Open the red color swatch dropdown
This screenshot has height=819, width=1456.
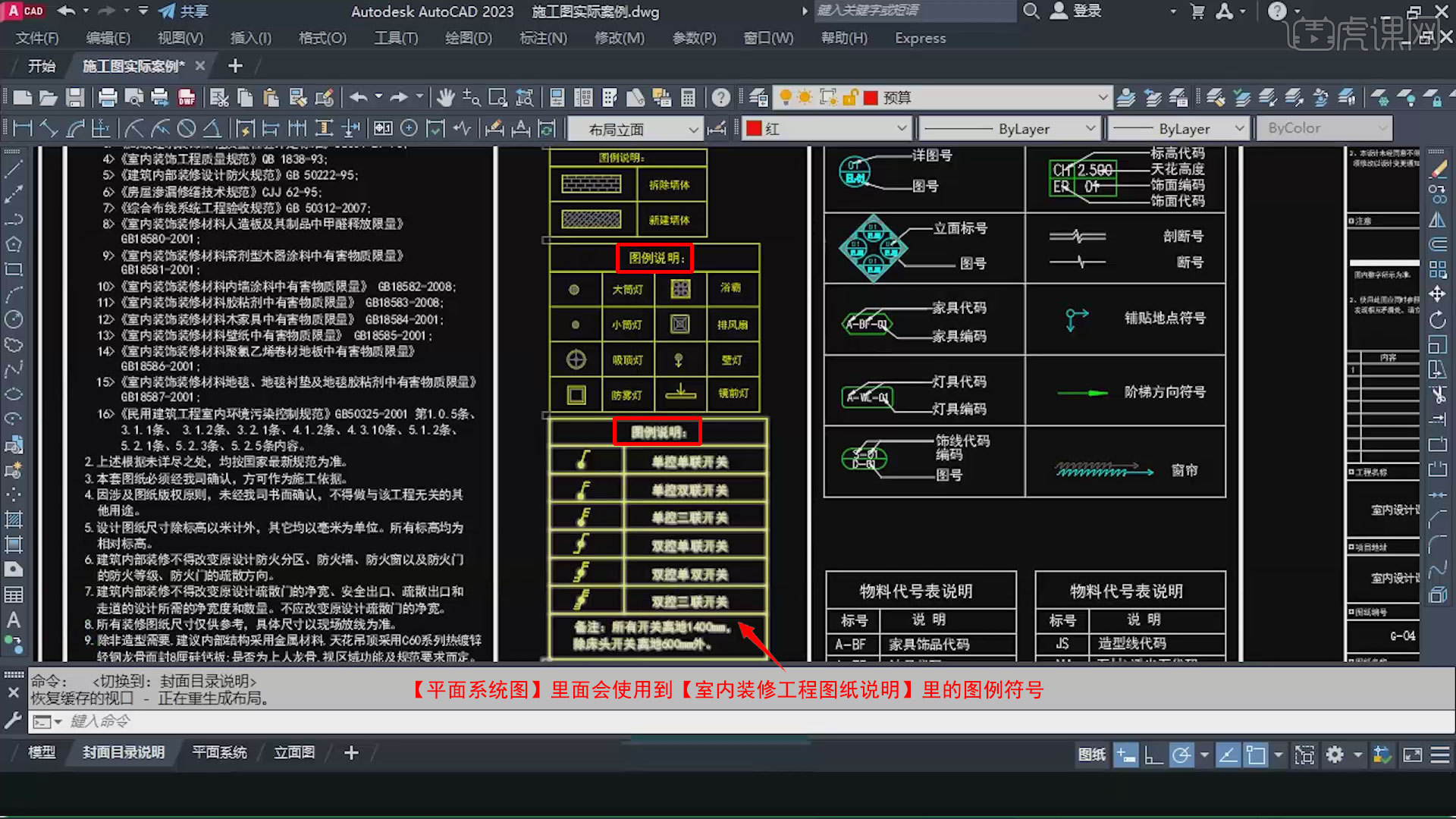click(902, 127)
